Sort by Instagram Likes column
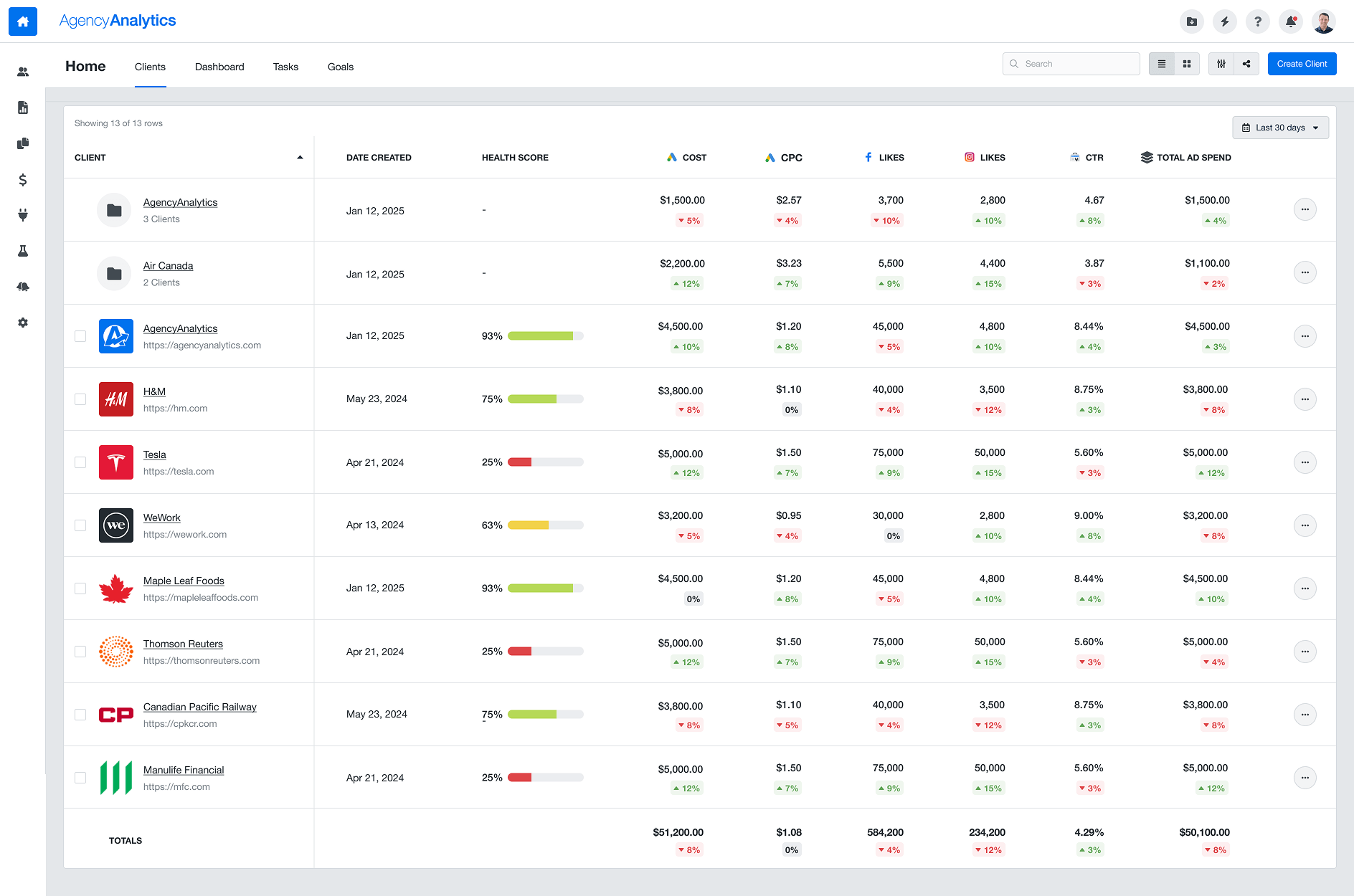This screenshot has width=1354, height=896. tap(985, 158)
